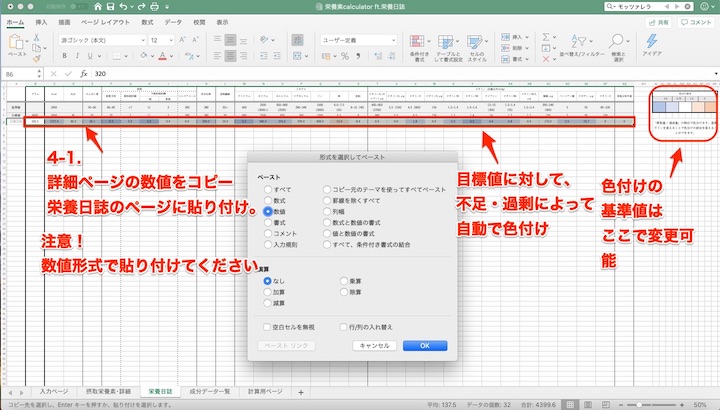Check the 空白セルを無視 checkbox
Image resolution: width=720 pixels, height=410 pixels.
pyautogui.click(x=266, y=327)
